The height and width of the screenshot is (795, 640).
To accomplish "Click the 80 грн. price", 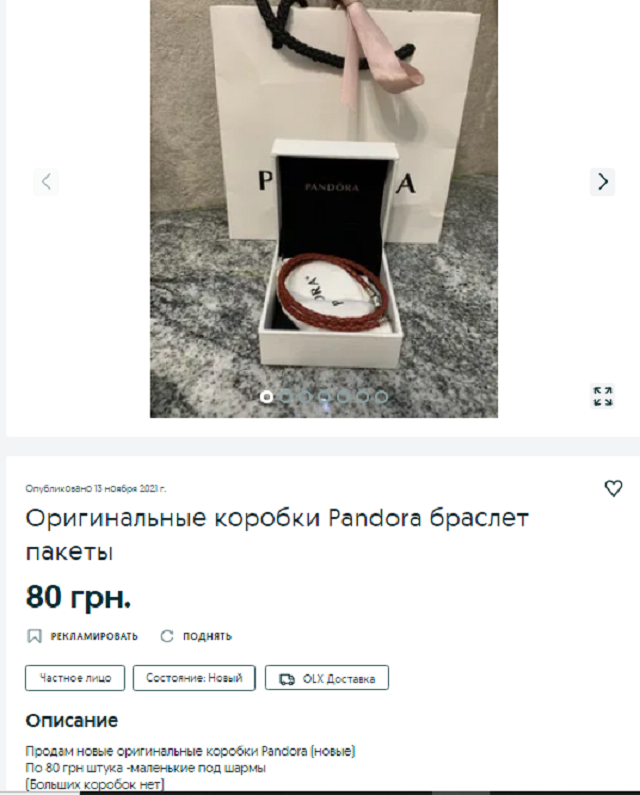I will 79,596.
